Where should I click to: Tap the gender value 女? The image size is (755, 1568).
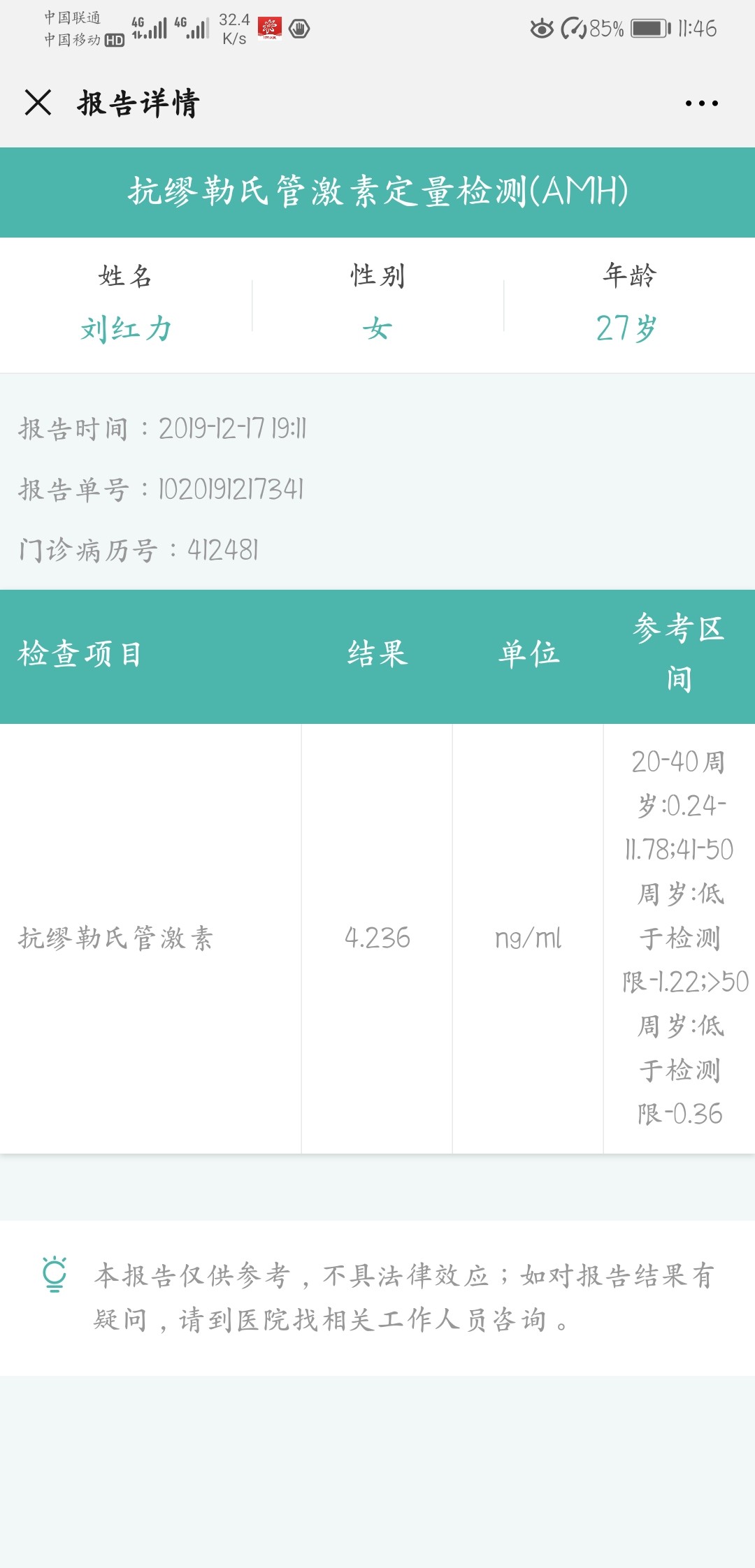coord(377,328)
